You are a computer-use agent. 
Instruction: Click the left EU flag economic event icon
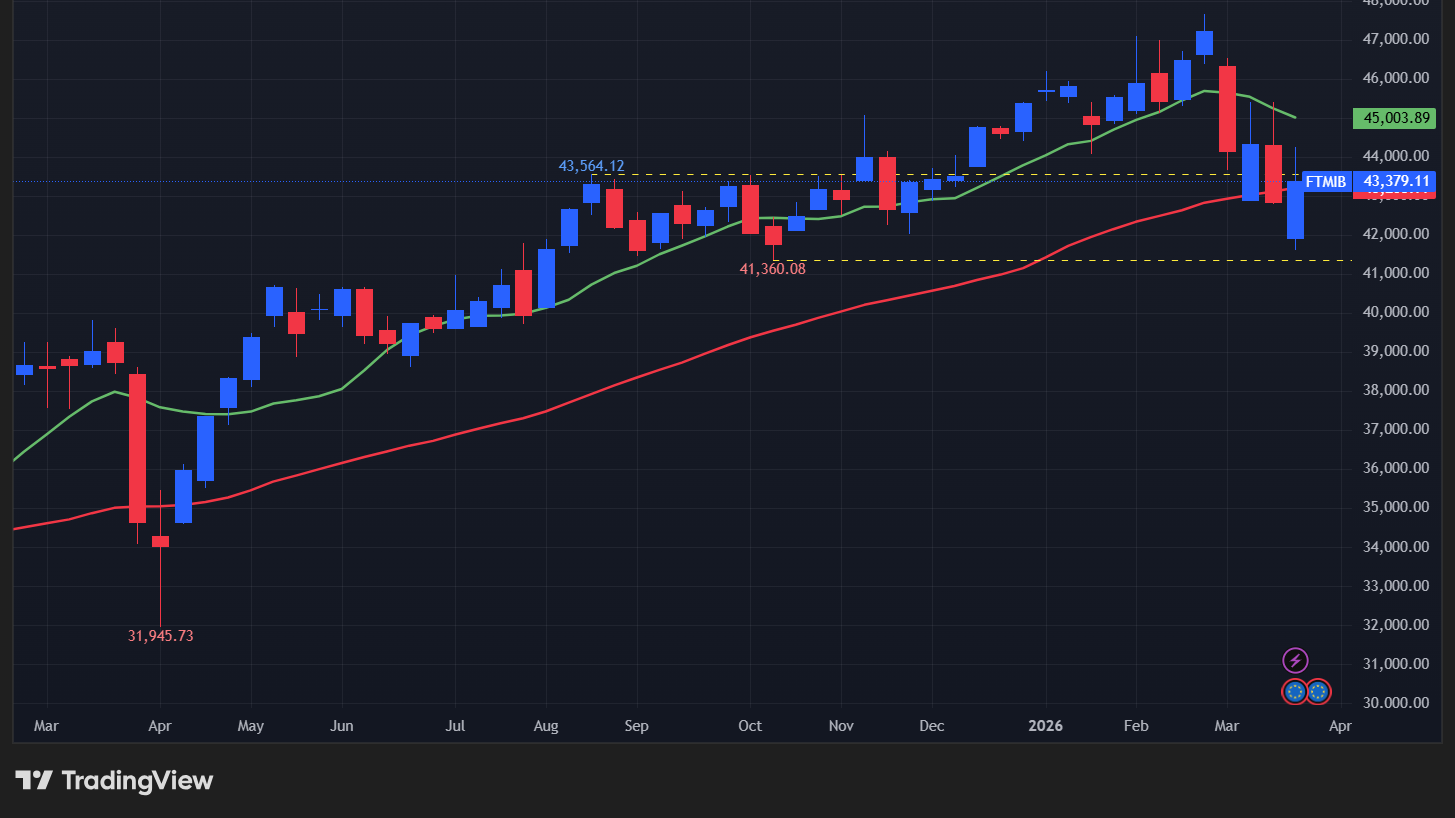point(1295,691)
